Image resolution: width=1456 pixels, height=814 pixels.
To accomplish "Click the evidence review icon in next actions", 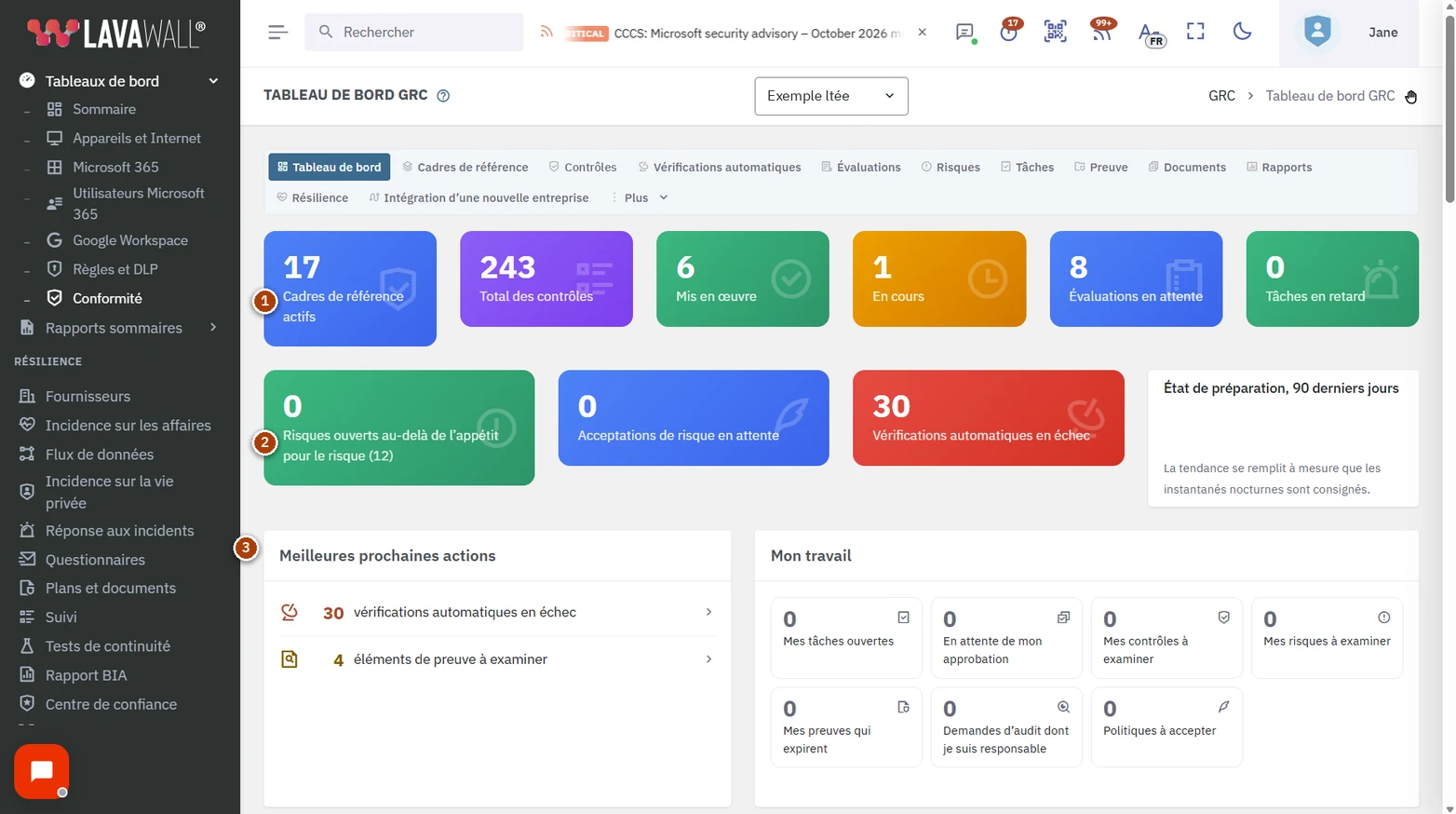I will click(290, 659).
